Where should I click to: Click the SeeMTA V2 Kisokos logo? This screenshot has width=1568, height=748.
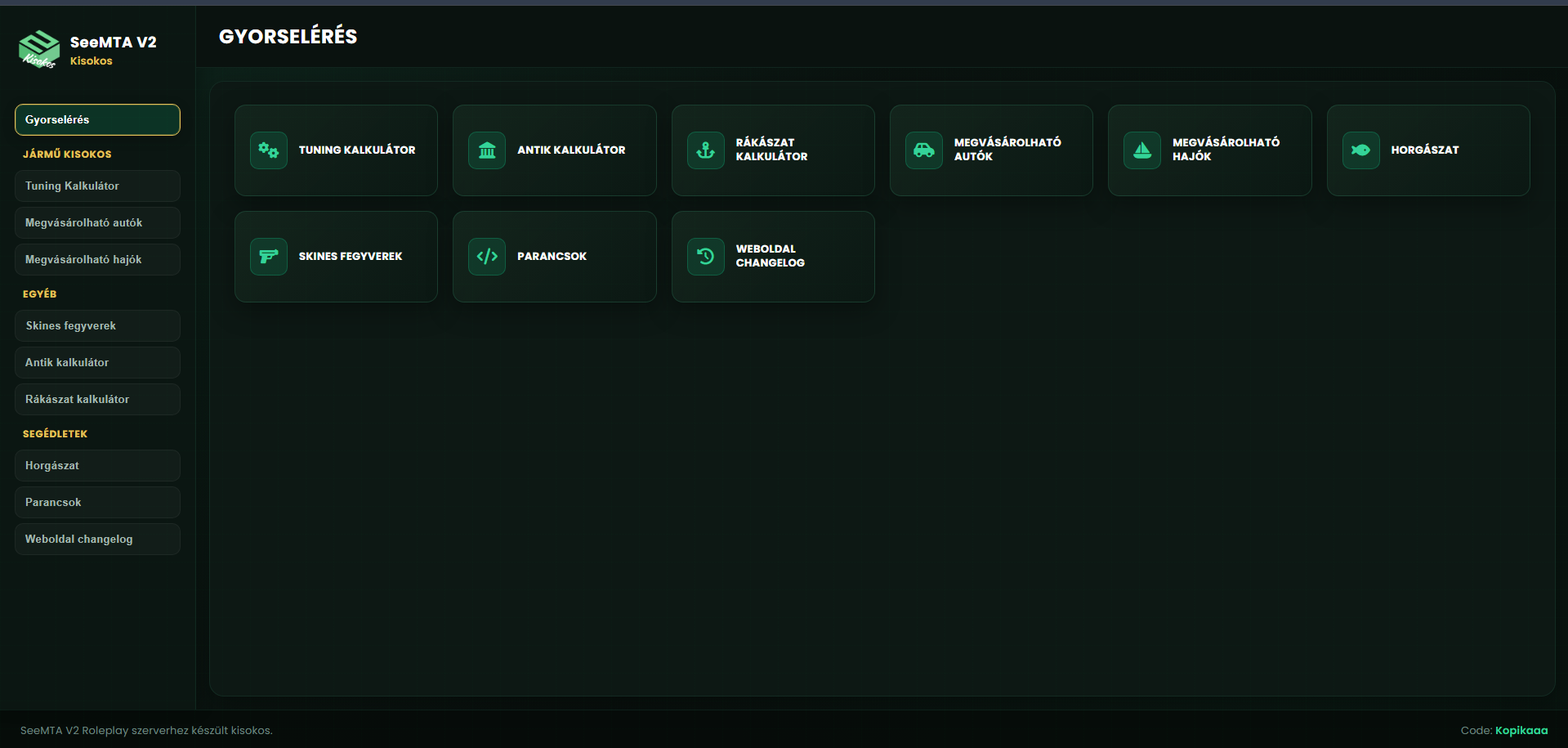point(39,50)
